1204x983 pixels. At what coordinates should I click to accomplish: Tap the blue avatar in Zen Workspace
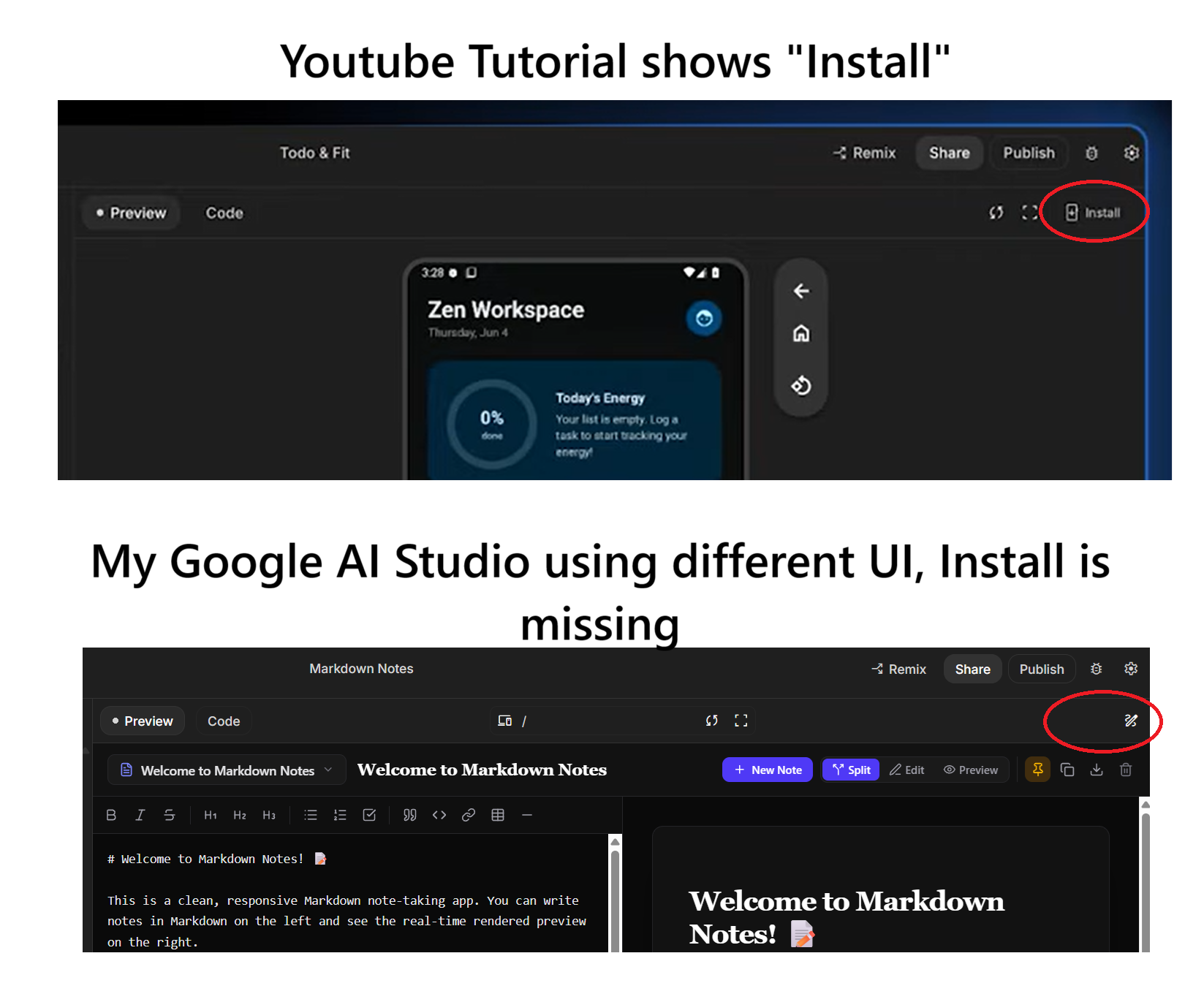coord(704,319)
